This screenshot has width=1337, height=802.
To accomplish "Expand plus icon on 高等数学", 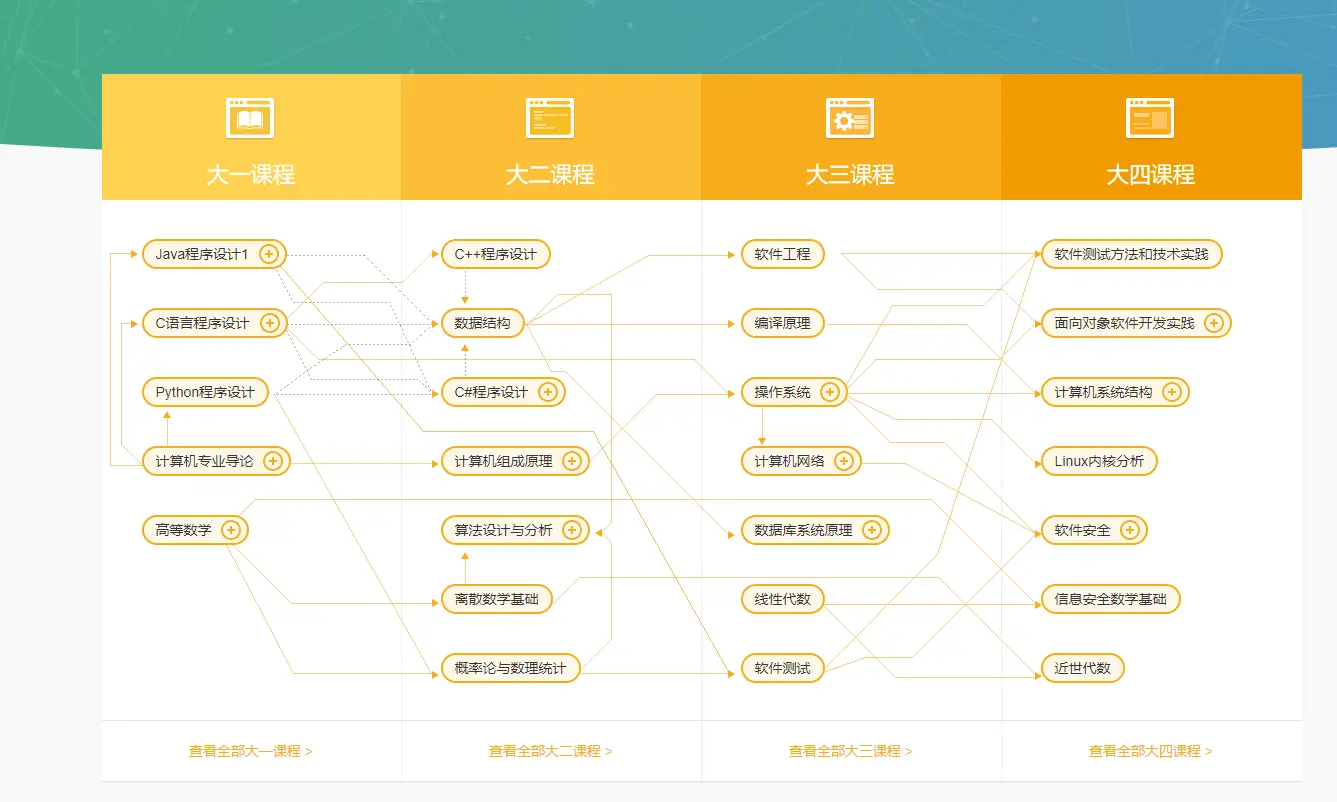I will (231, 530).
